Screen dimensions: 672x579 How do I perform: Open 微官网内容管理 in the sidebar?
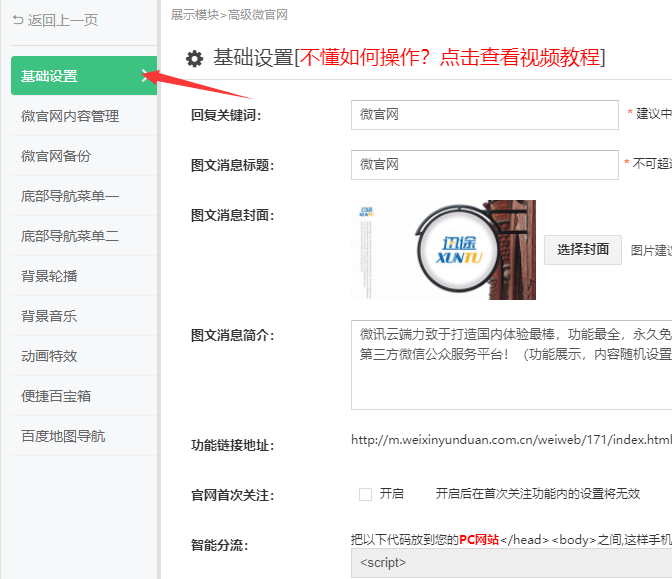tap(70, 116)
